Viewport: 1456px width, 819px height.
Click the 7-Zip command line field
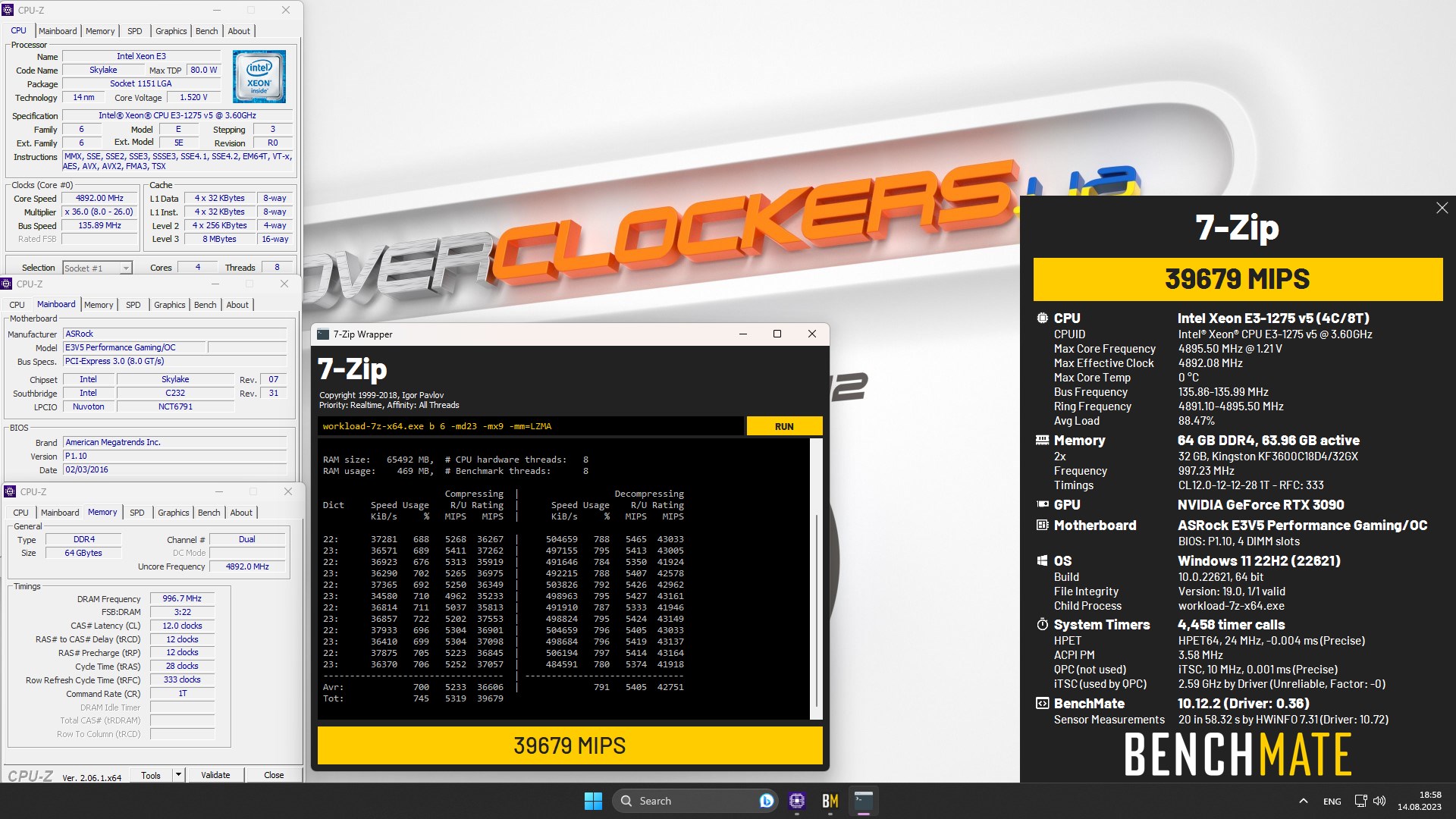tap(531, 426)
